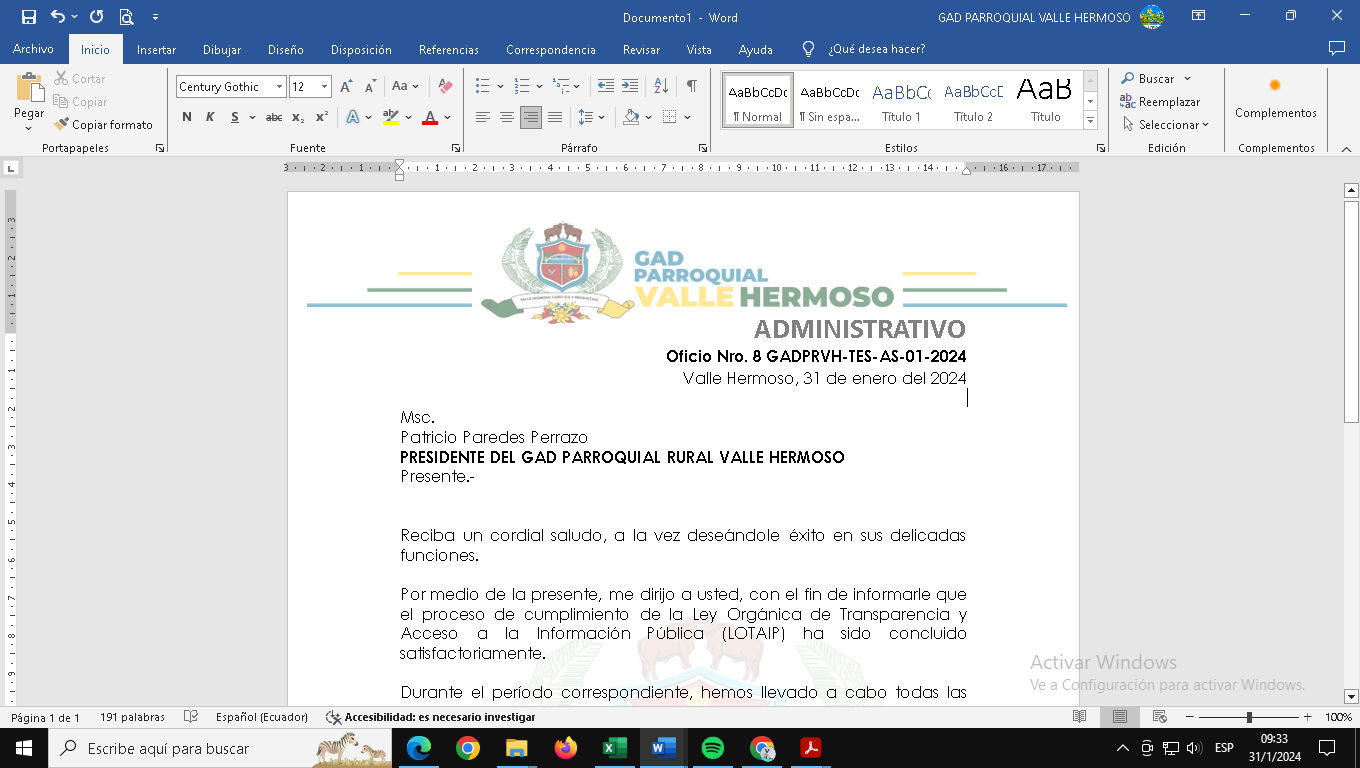Toggle italic (K) formatting

coord(210,117)
